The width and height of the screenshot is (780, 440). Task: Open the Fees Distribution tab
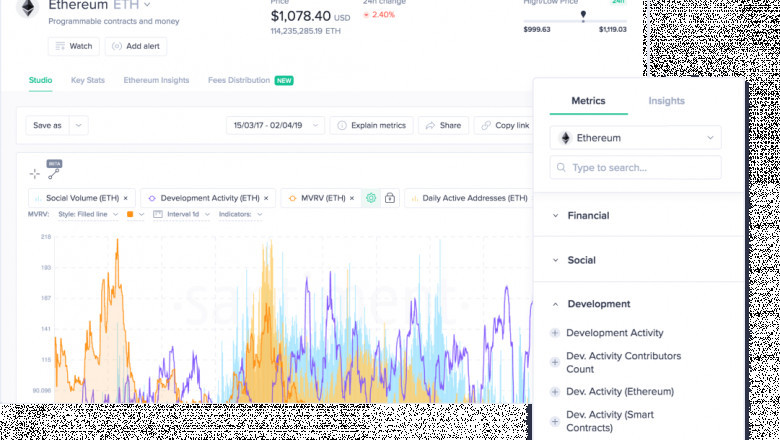(239, 80)
